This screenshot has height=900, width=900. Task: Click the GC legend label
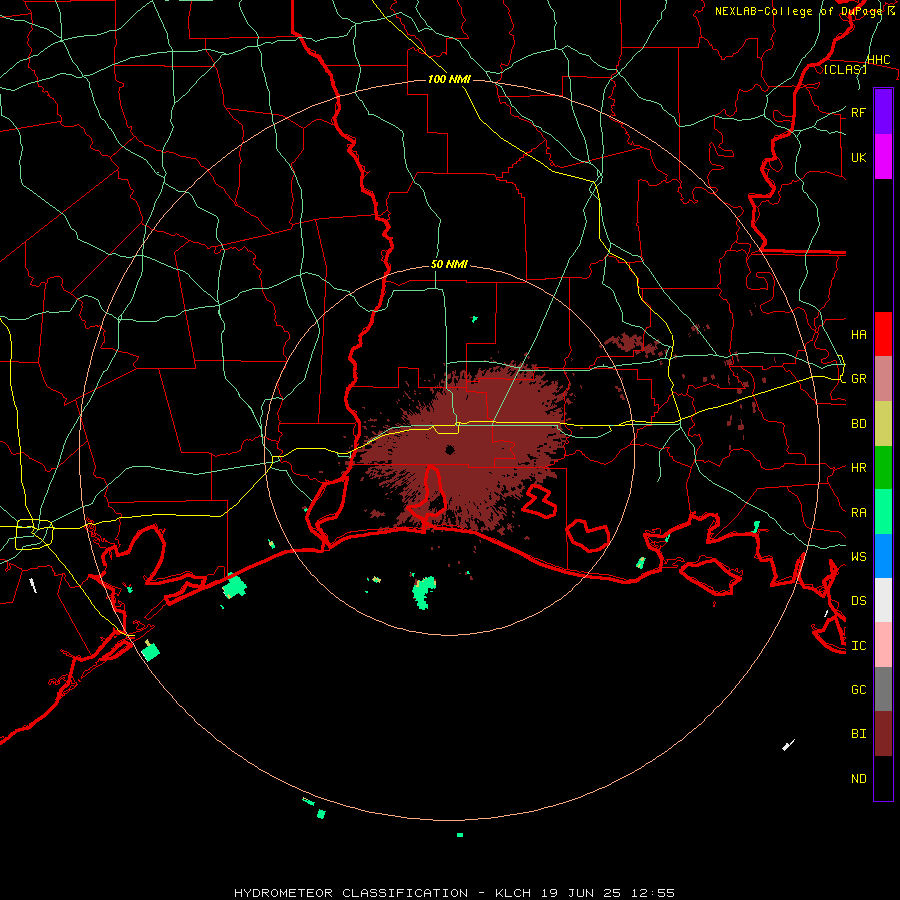(x=858, y=689)
